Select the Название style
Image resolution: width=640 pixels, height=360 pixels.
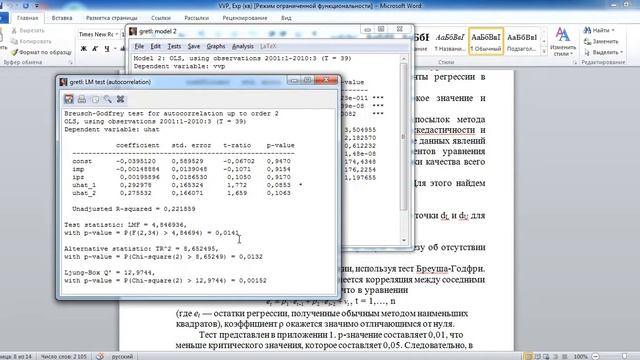(450, 42)
